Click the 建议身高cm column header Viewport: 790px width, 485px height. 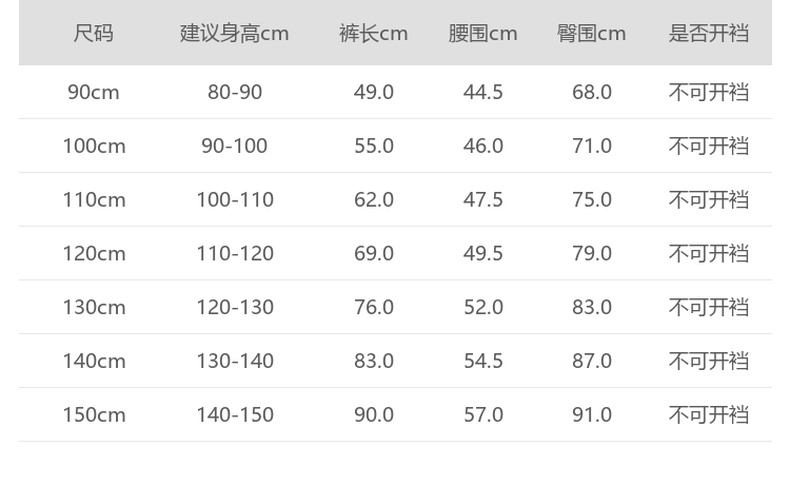coord(234,33)
